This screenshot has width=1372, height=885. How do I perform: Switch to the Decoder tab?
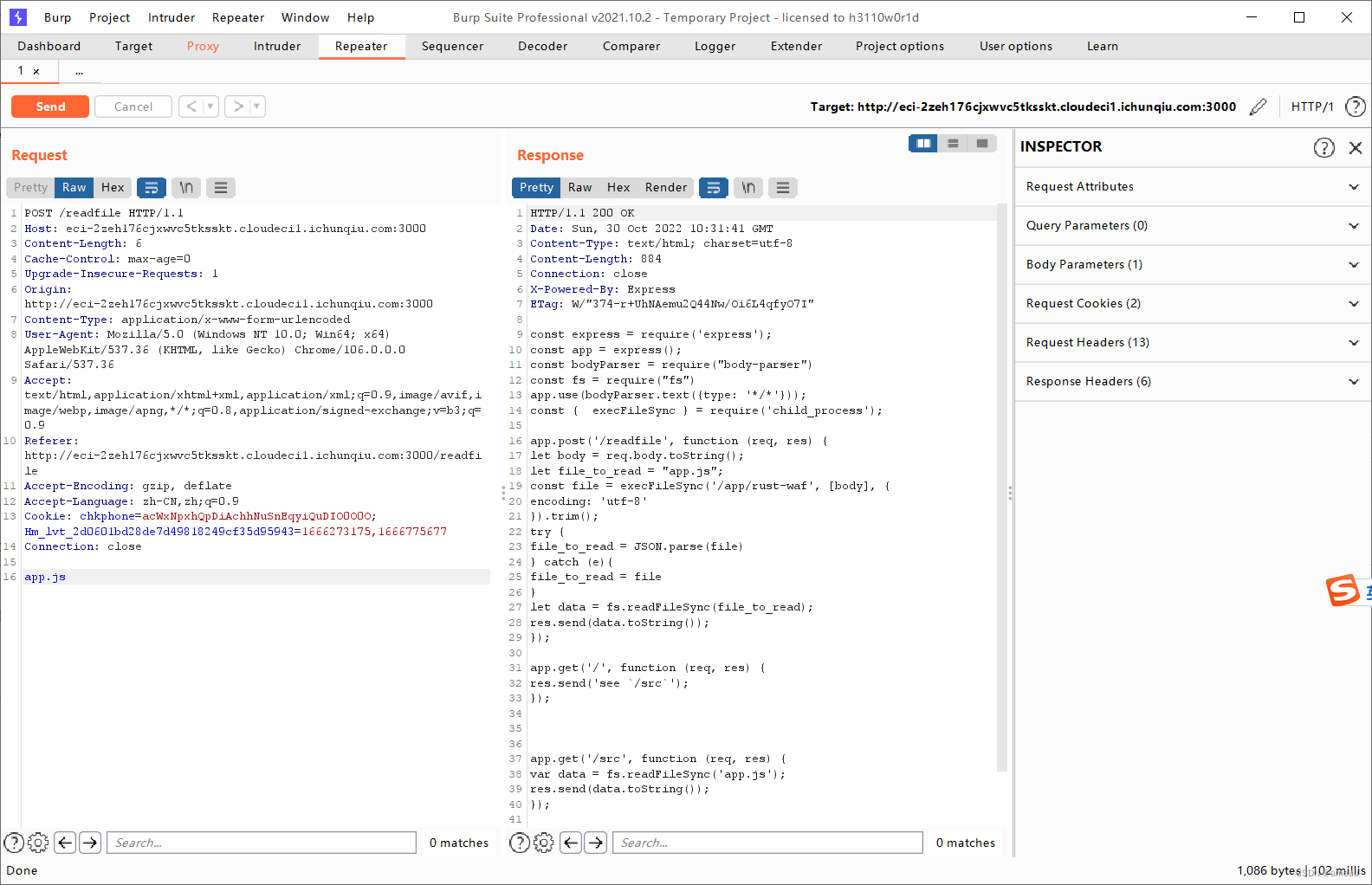click(x=543, y=47)
